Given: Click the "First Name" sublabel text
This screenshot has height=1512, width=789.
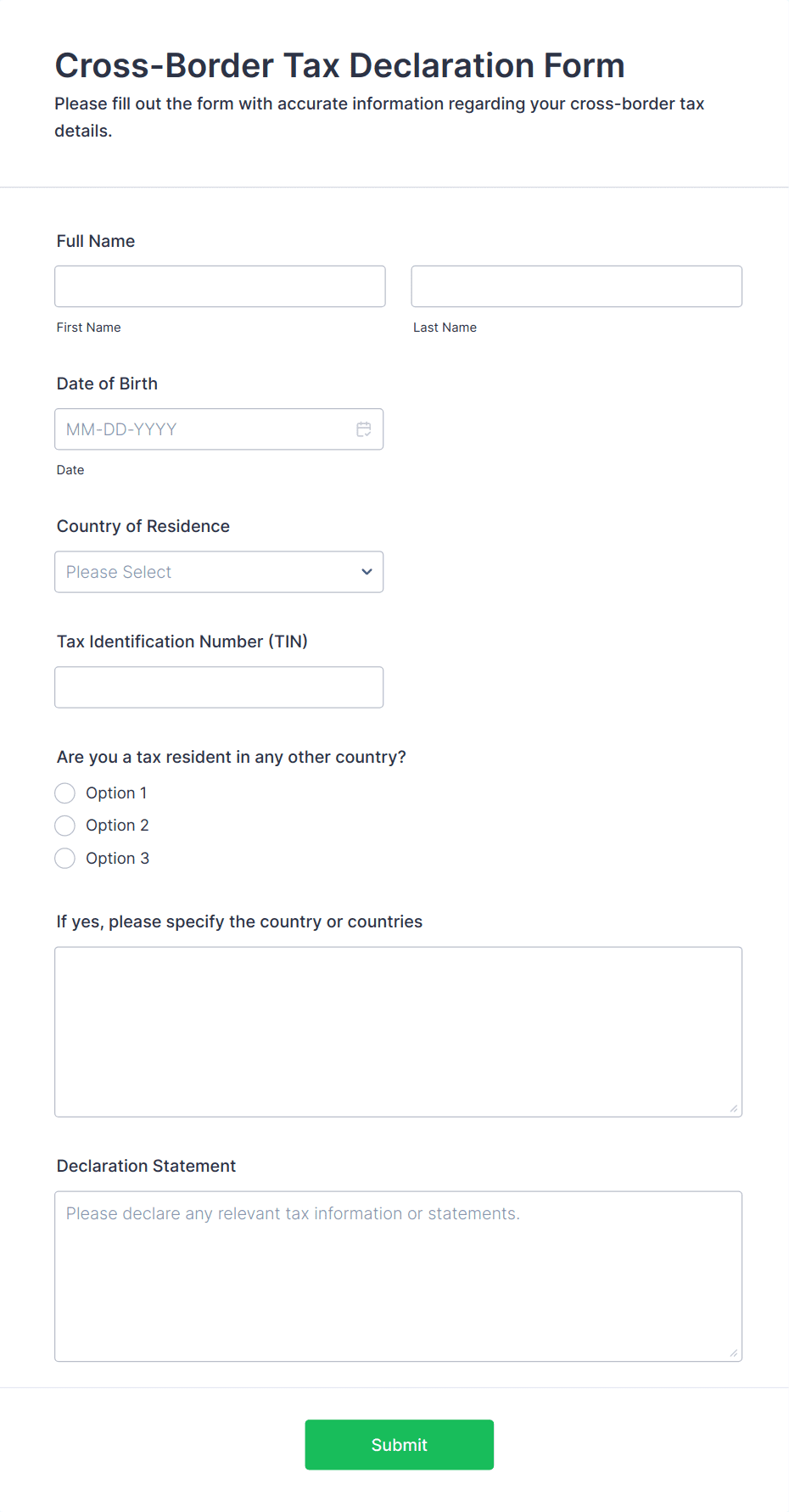Looking at the screenshot, I should tap(89, 328).
